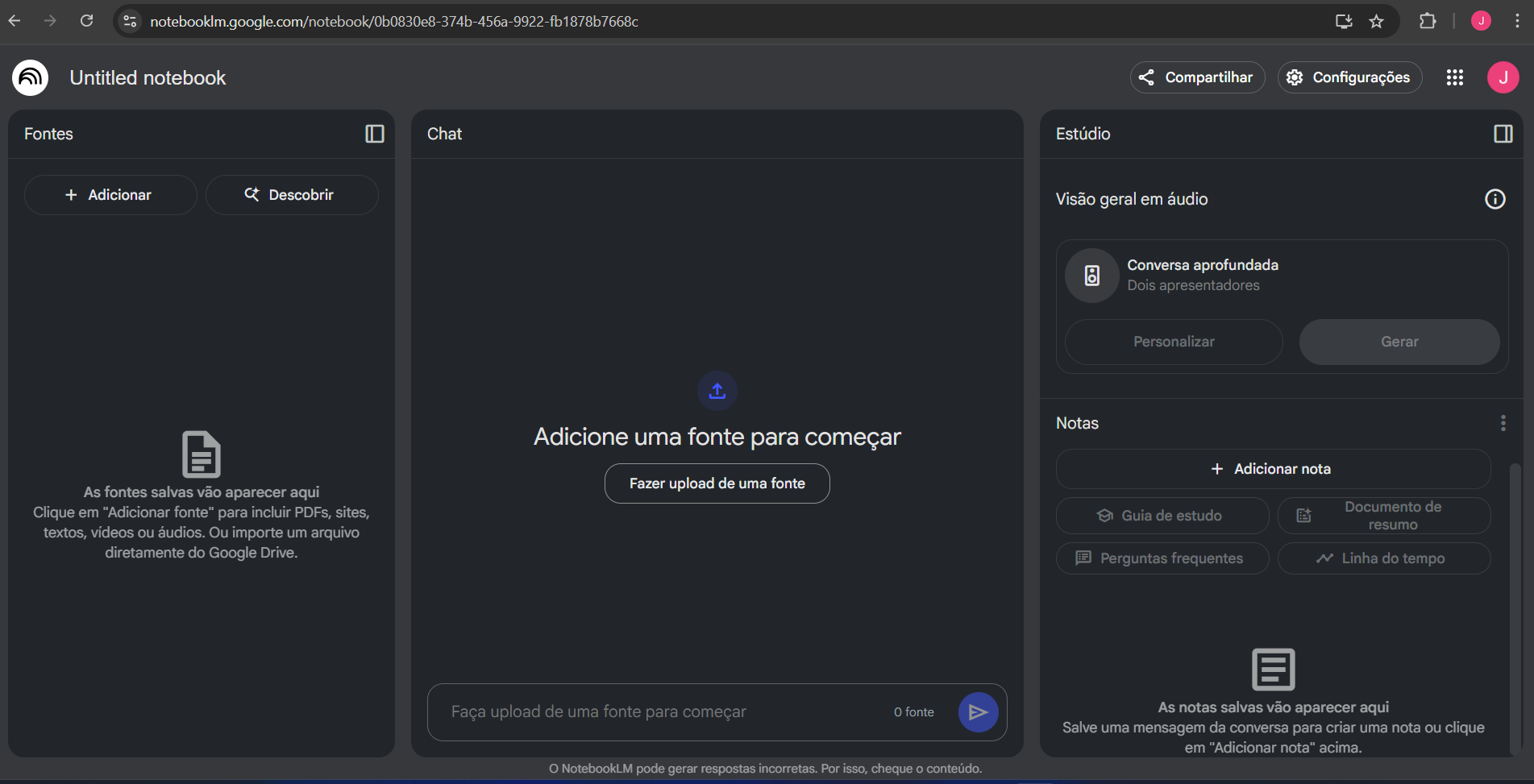1534x784 pixels.
Task: Open the Google account avatar menu
Action: click(x=1503, y=77)
